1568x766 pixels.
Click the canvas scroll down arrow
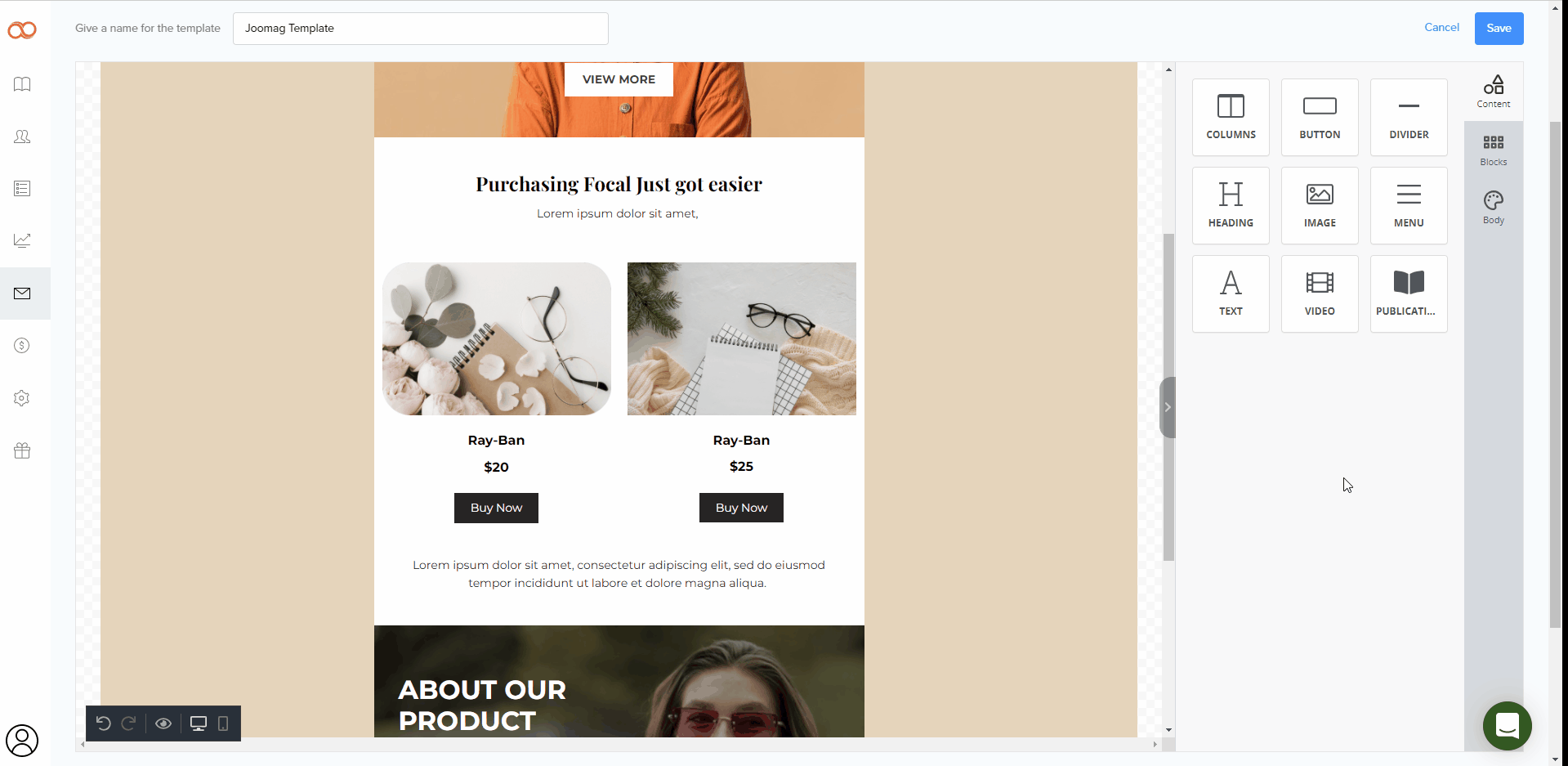[1169, 730]
